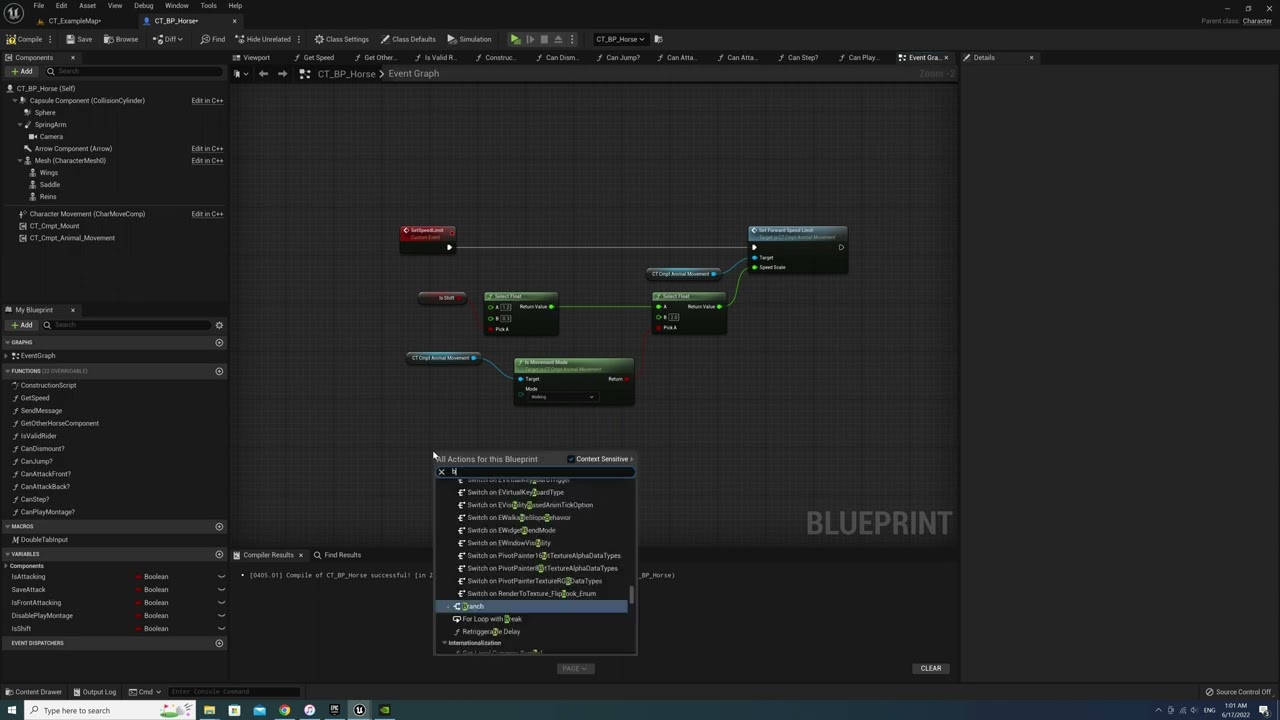Open the Find tool in the toolbar
The height and width of the screenshot is (720, 1280).
click(212, 39)
